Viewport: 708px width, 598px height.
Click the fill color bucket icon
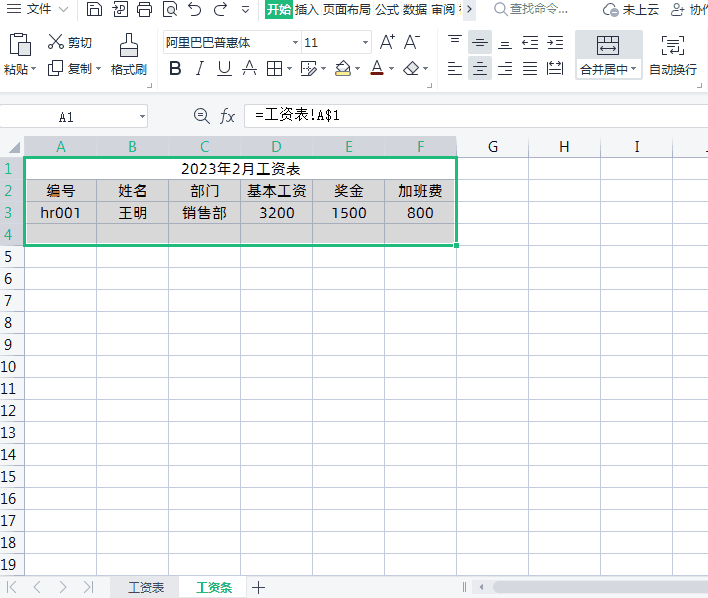pyautogui.click(x=343, y=68)
